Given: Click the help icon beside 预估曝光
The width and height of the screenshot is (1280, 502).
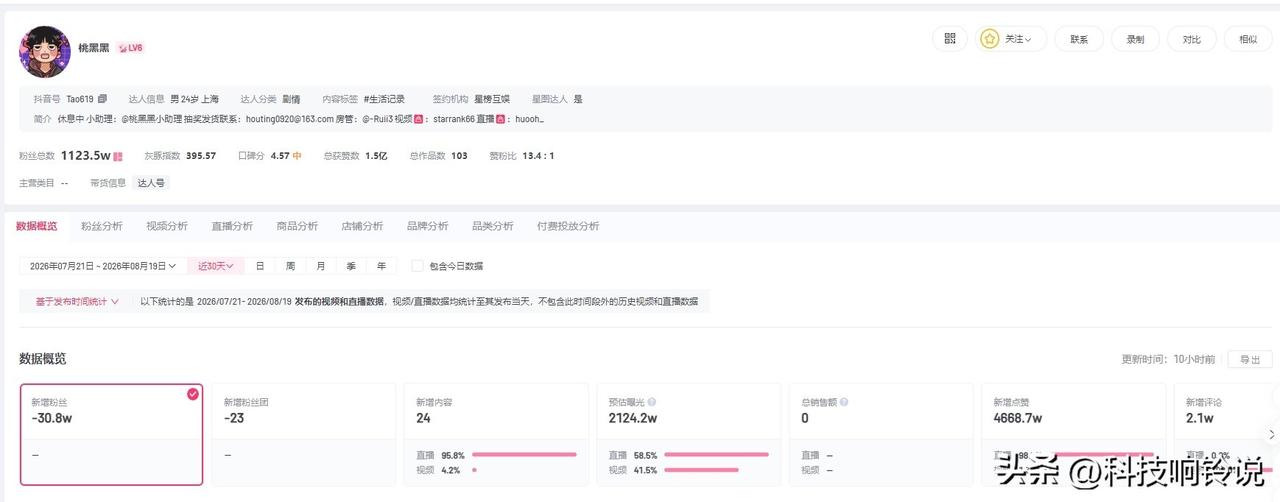Looking at the screenshot, I should [x=653, y=402].
